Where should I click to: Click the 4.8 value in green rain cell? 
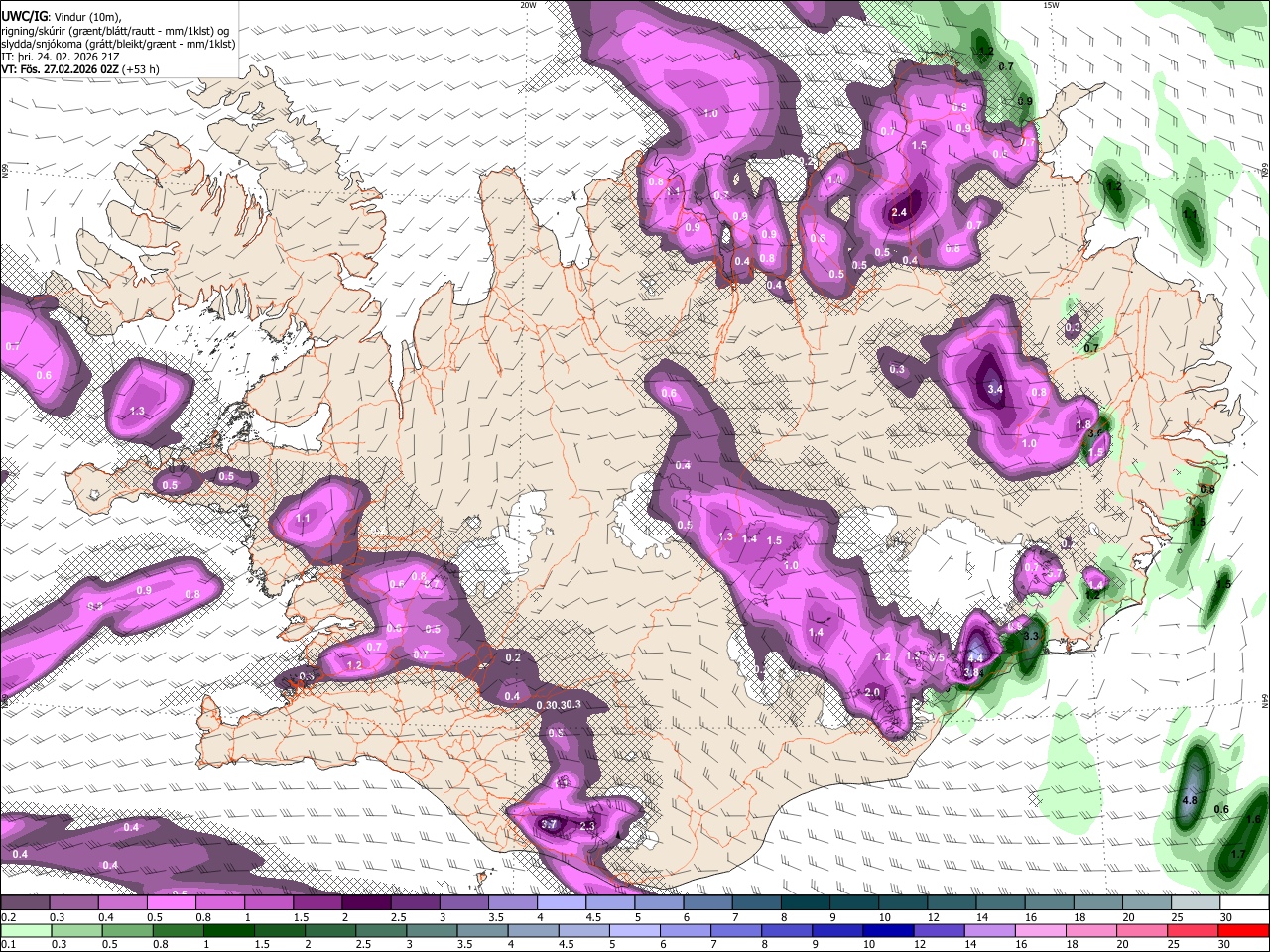coord(1191,800)
